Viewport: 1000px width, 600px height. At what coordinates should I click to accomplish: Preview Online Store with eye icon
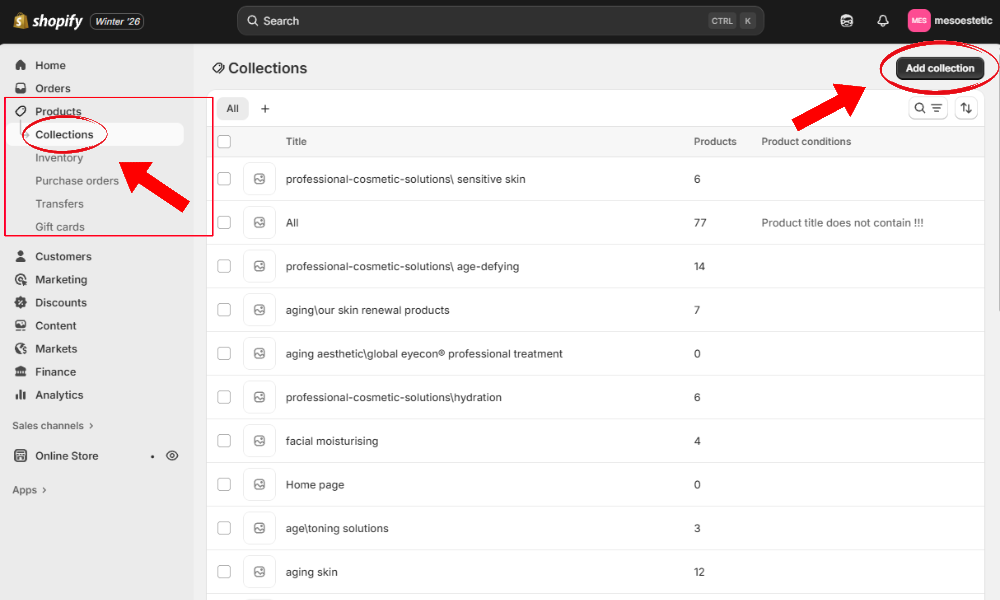click(172, 456)
